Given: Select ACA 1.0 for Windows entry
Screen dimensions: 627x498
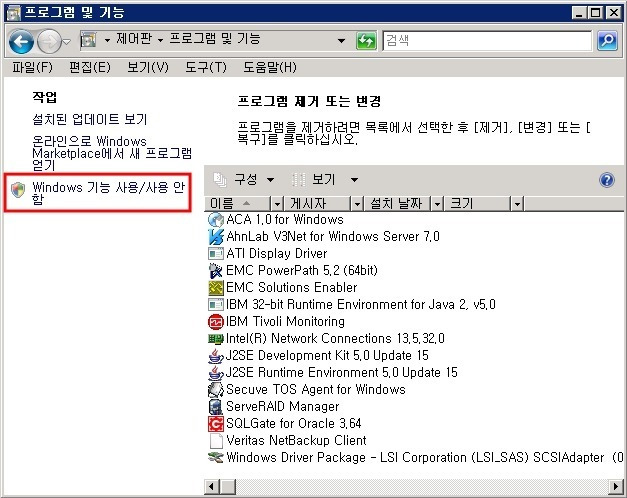Looking at the screenshot, I should pos(285,220).
